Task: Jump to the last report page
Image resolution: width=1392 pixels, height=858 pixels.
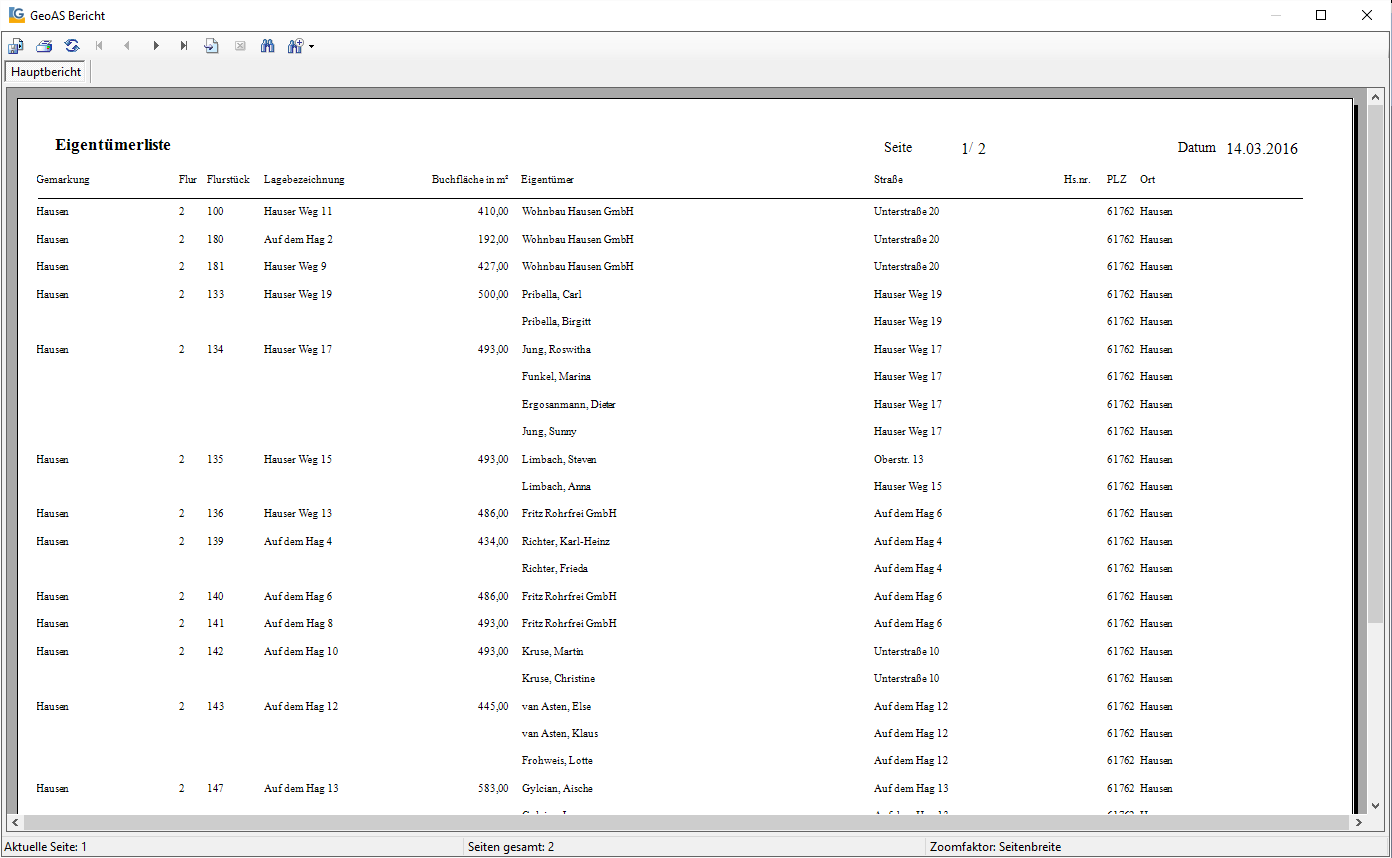Action: click(x=184, y=46)
